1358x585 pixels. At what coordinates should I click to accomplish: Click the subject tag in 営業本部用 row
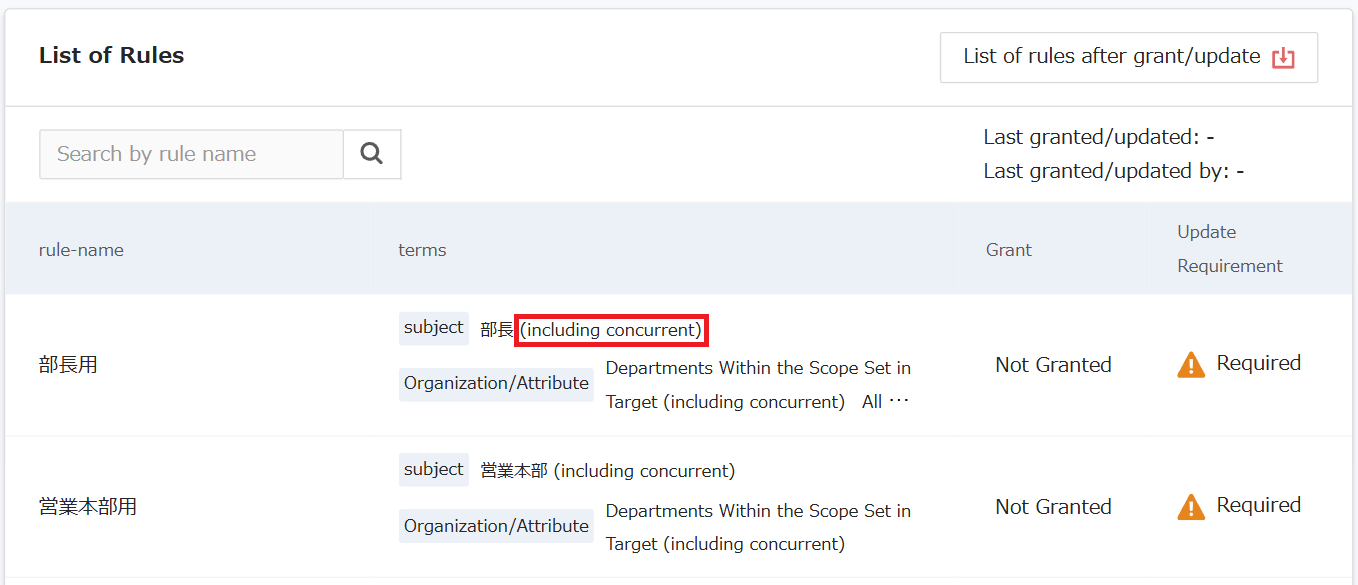(433, 470)
